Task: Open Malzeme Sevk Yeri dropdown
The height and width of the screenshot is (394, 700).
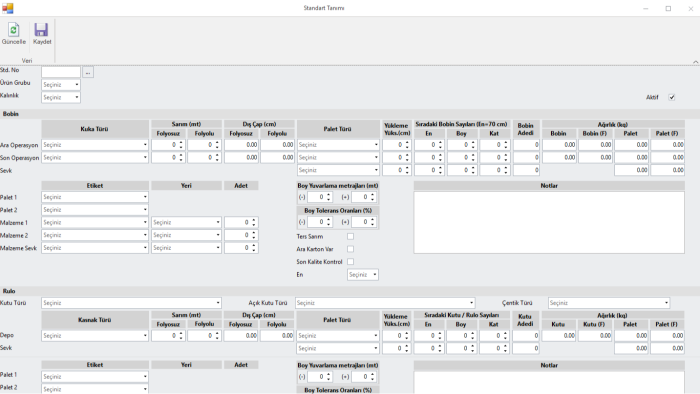Action: point(186,248)
